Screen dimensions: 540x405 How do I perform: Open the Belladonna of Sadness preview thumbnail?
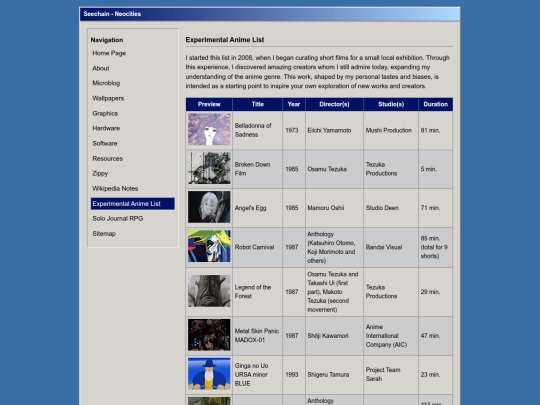pyautogui.click(x=209, y=129)
